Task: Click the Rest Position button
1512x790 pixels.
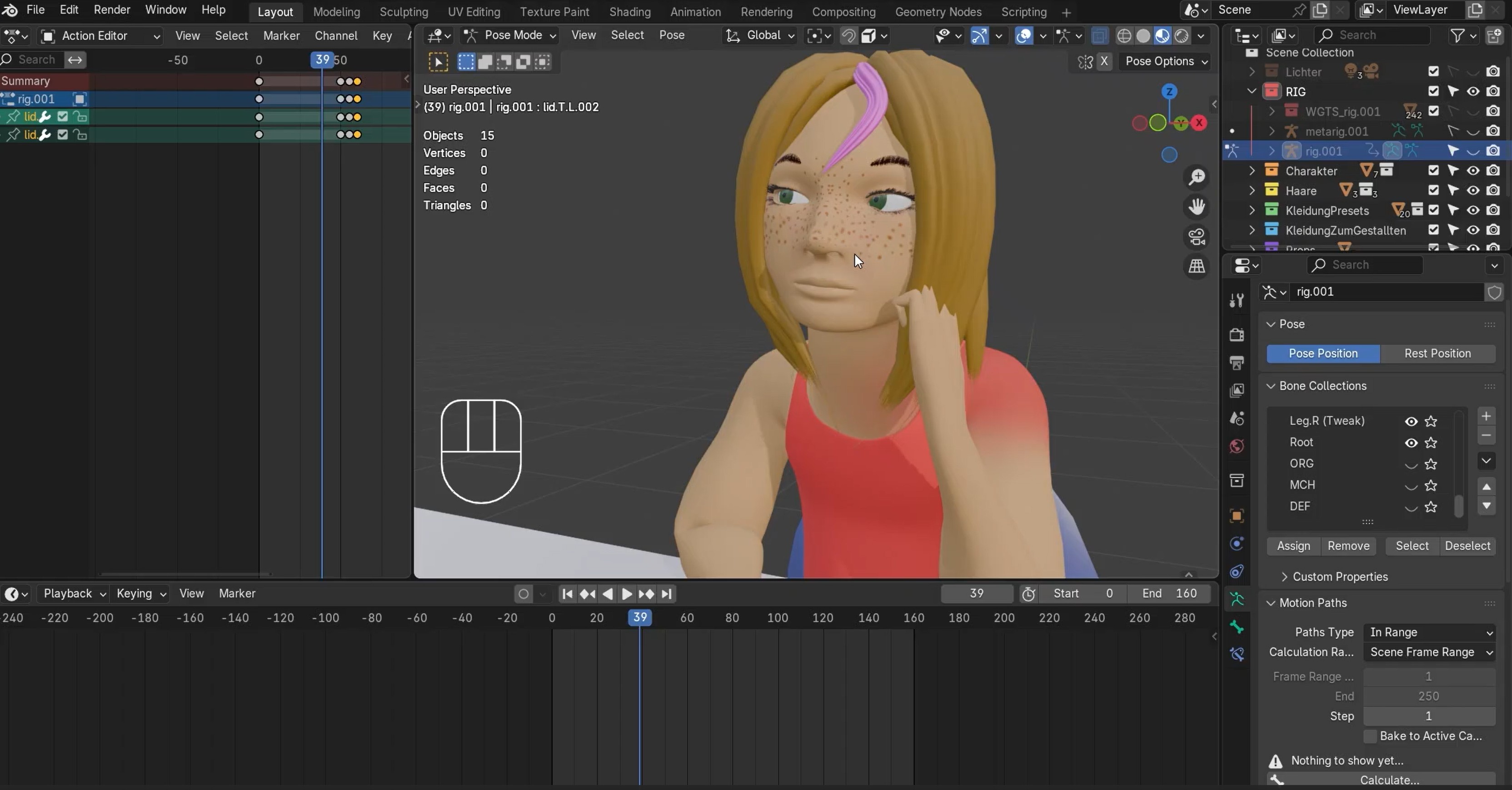Action: click(1437, 353)
